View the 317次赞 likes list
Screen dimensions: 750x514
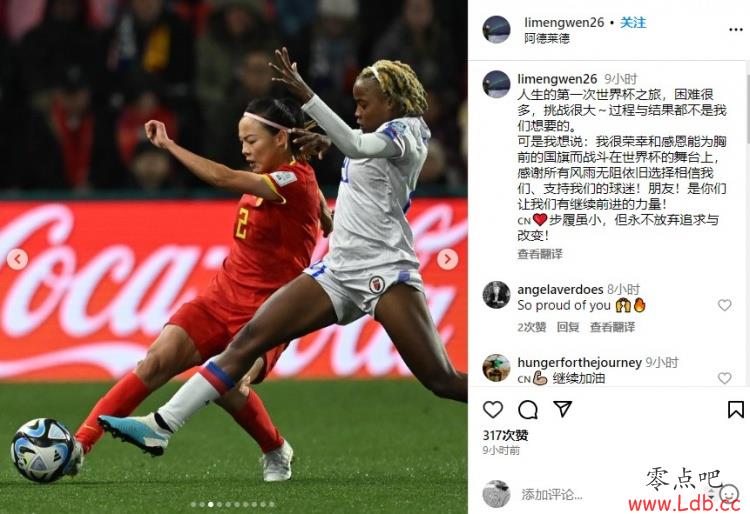[x=506, y=435]
